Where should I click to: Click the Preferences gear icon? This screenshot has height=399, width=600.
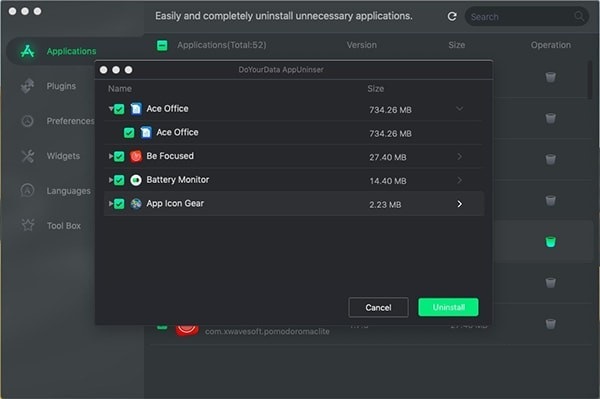click(28, 121)
